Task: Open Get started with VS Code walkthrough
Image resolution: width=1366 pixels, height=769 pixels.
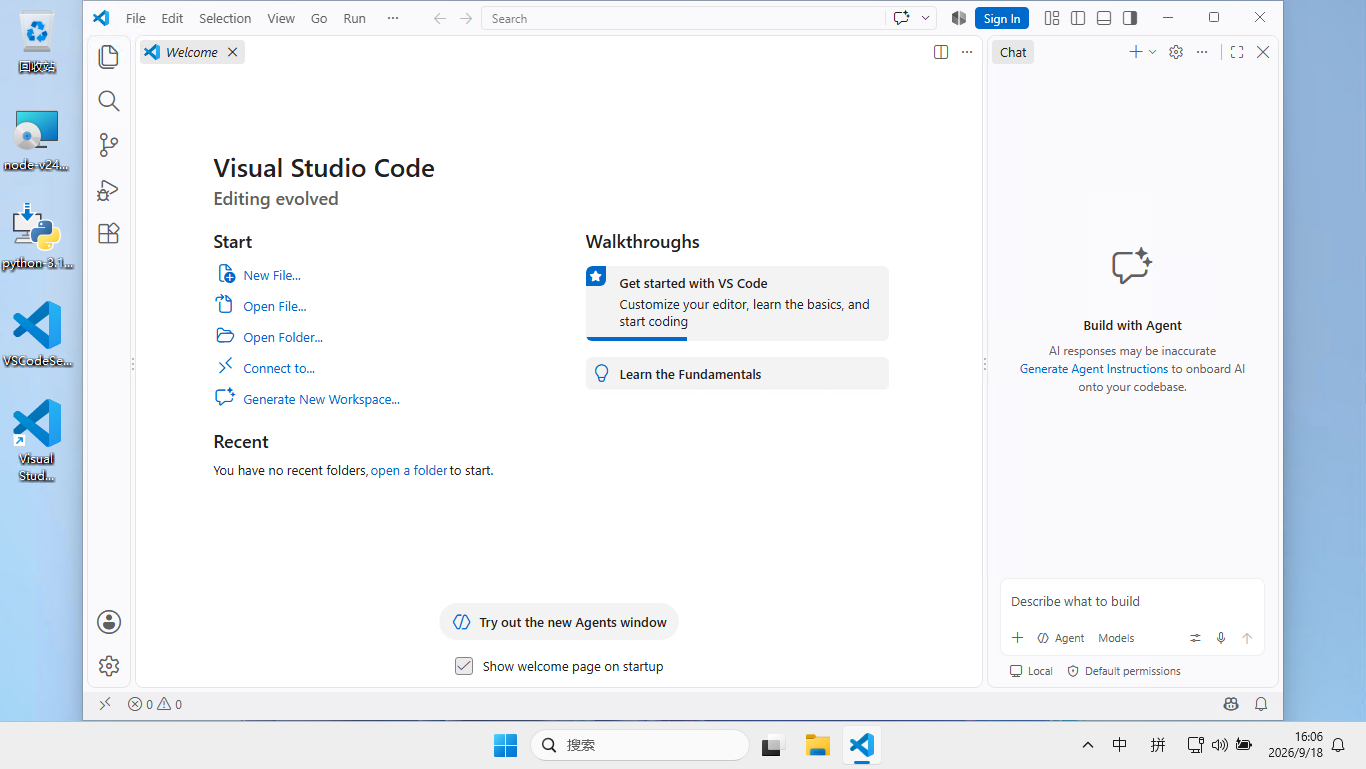Action: pyautogui.click(x=737, y=303)
